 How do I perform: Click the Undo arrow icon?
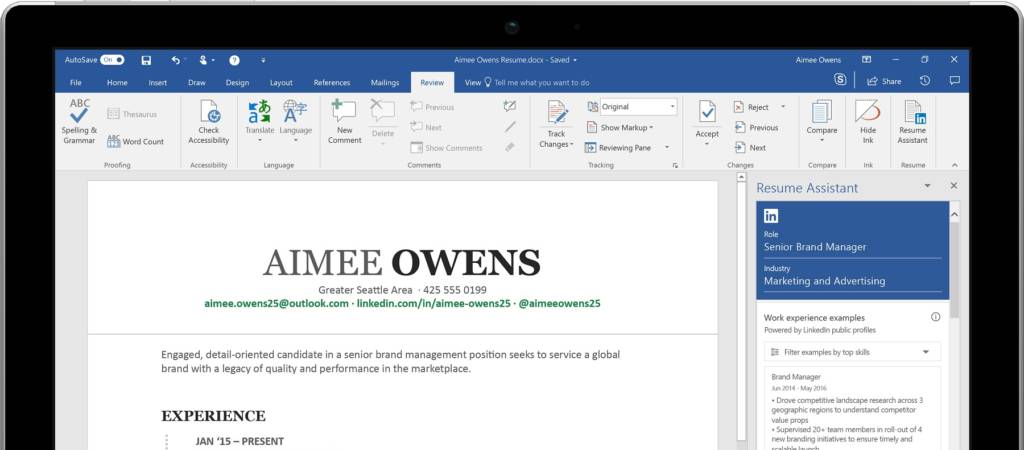176,60
